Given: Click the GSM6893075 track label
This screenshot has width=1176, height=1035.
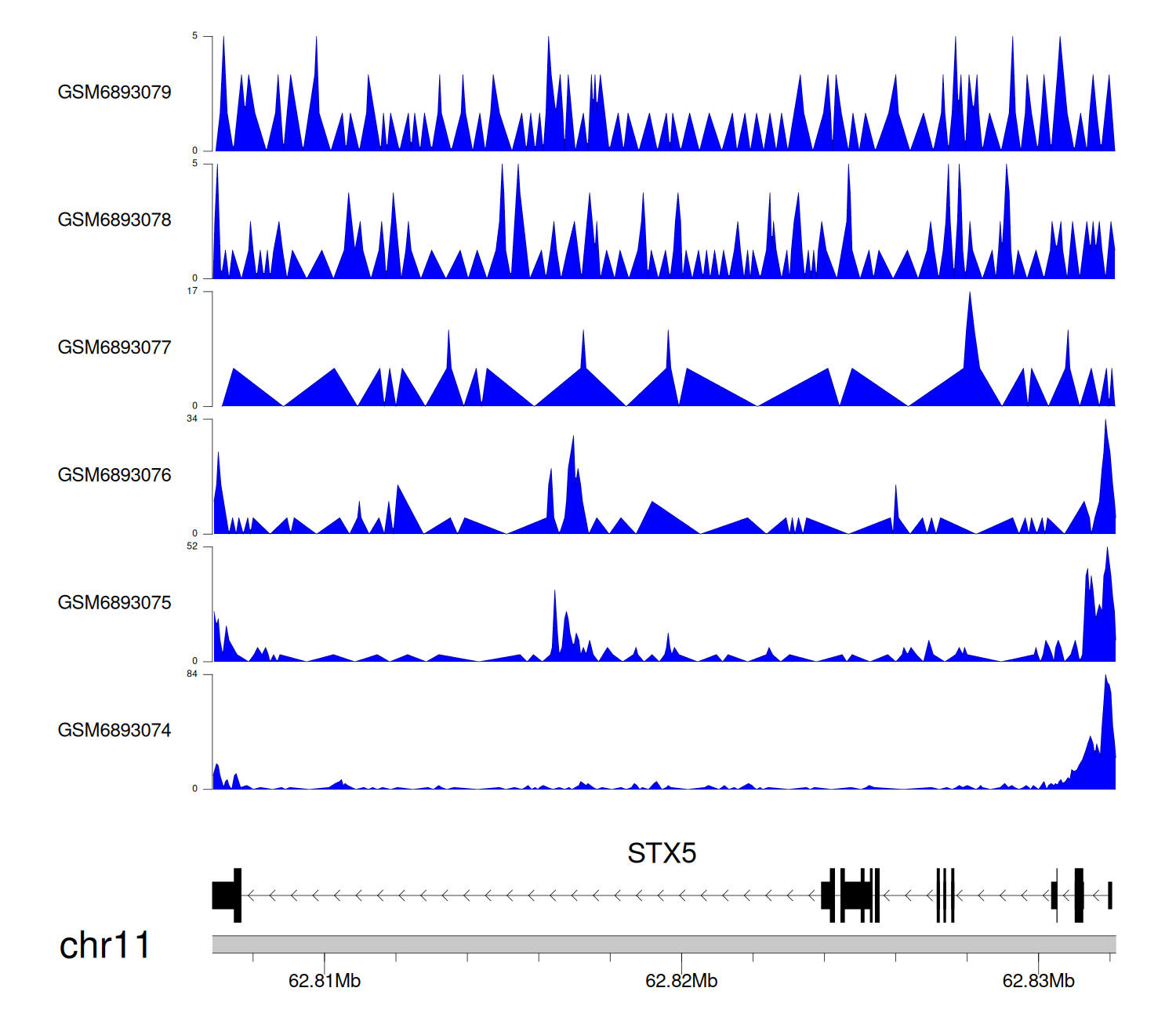Looking at the screenshot, I should (114, 603).
